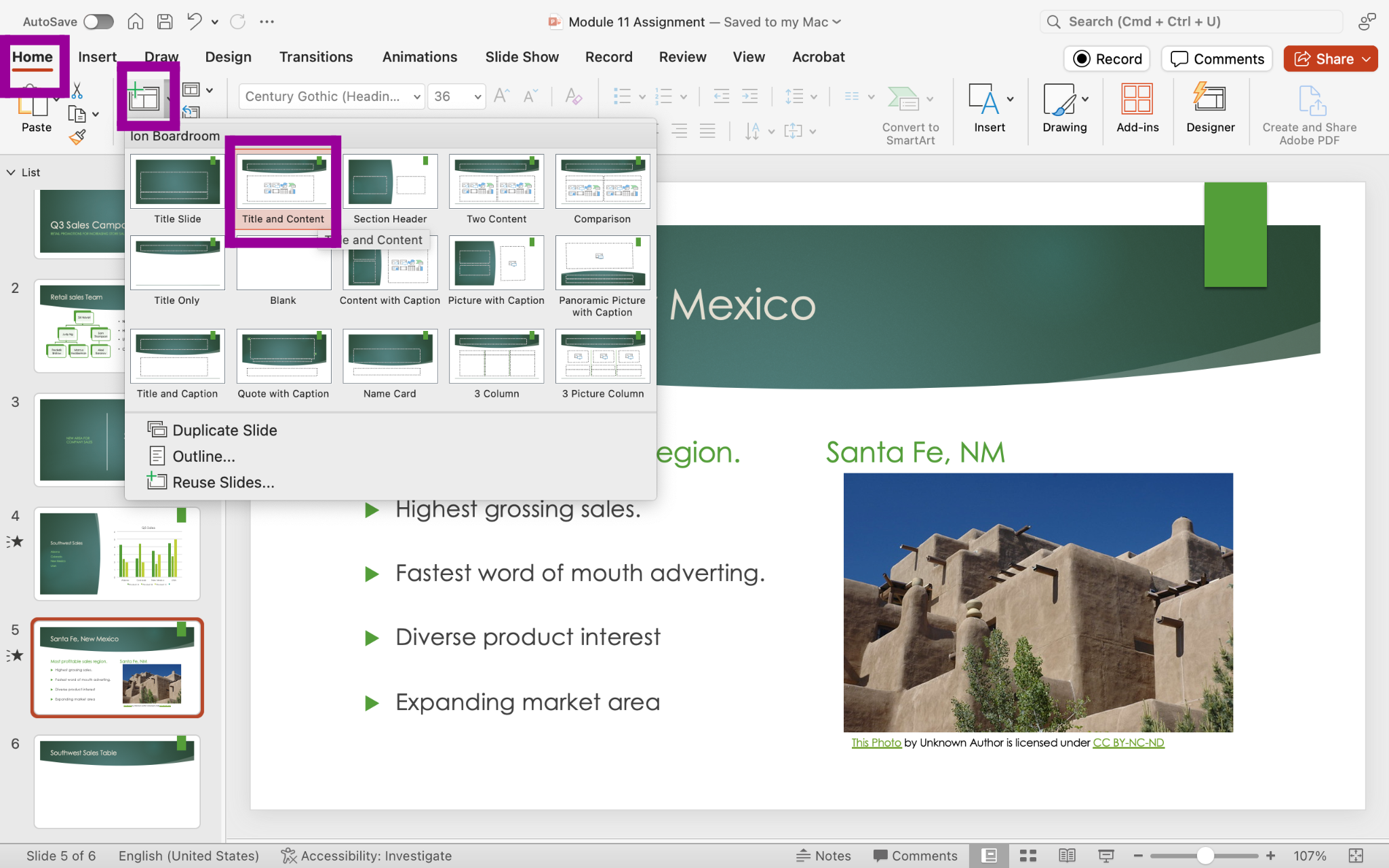Screen dimensions: 1389x868
Task: Click Accessibility: Investigate in status bar
Action: coord(367,856)
